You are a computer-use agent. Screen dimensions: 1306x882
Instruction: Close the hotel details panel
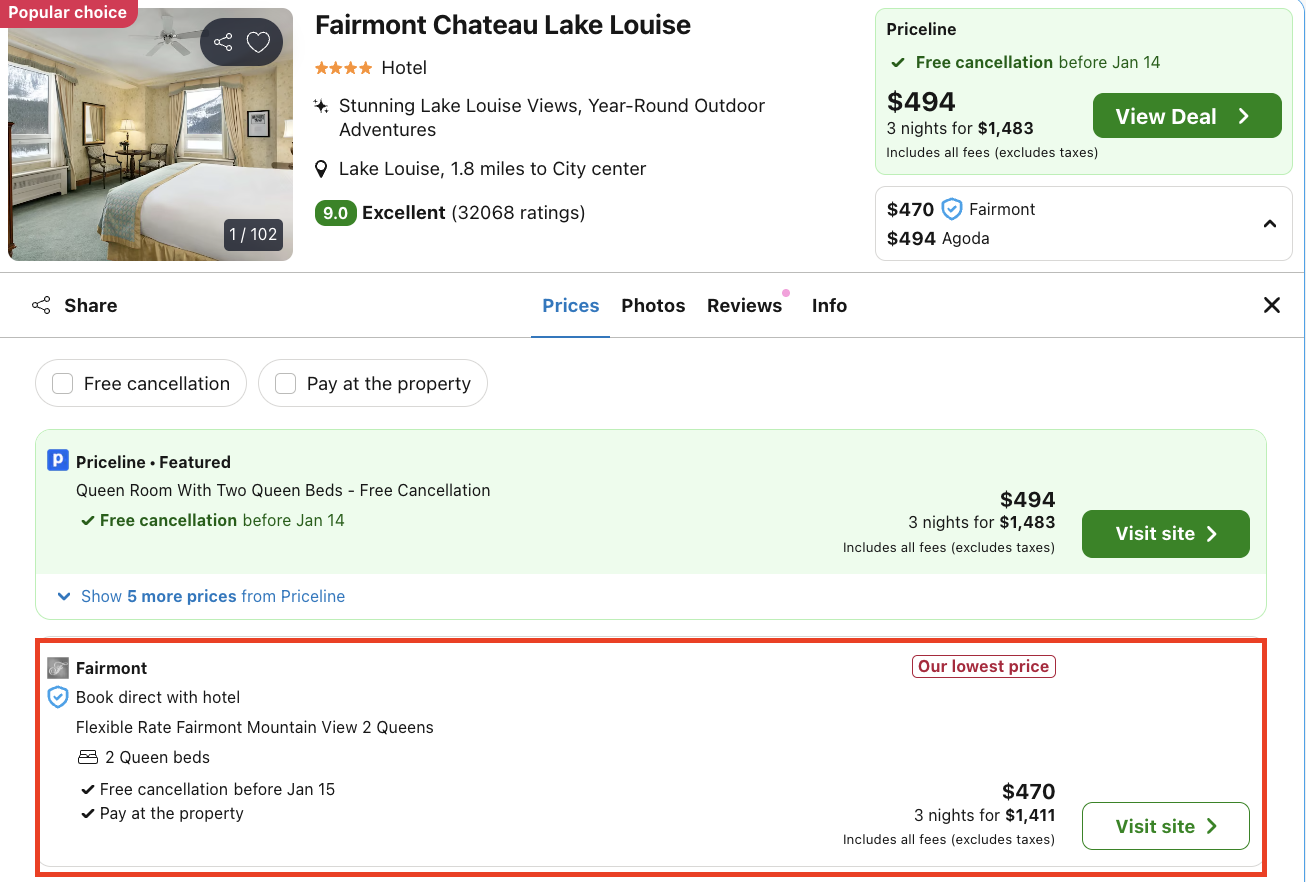coord(1272,306)
